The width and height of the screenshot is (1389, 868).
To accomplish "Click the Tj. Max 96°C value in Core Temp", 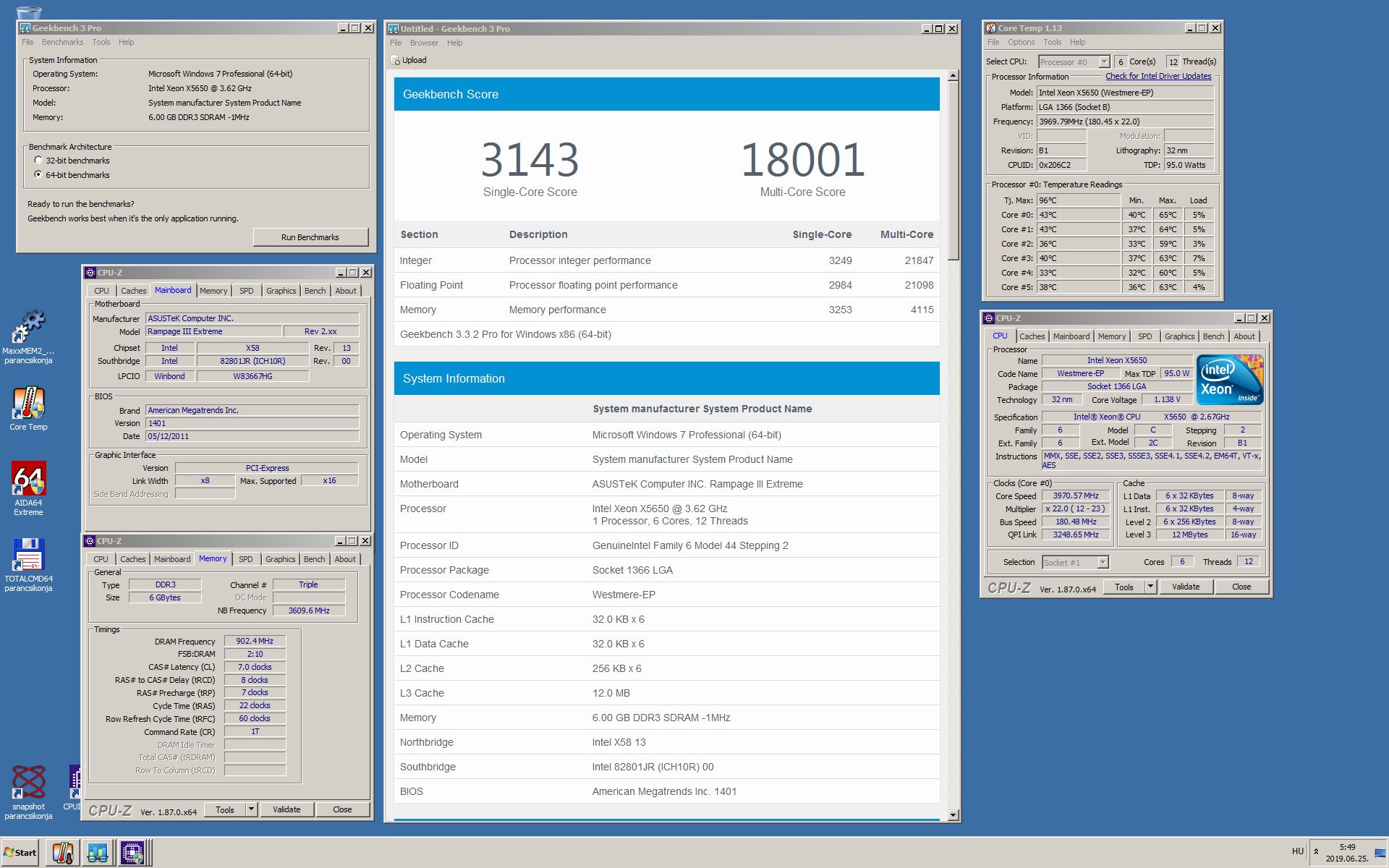I will tap(1078, 200).
